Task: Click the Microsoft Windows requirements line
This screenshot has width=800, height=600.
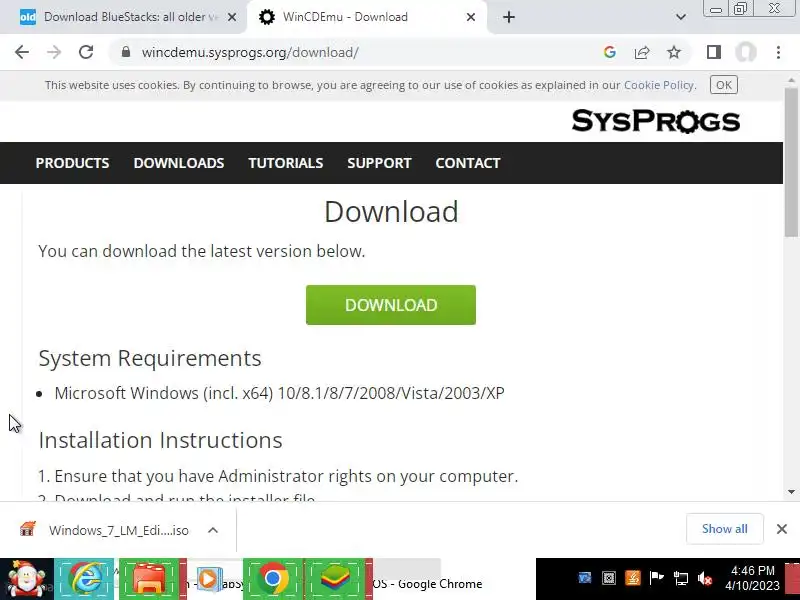Action: (x=280, y=393)
